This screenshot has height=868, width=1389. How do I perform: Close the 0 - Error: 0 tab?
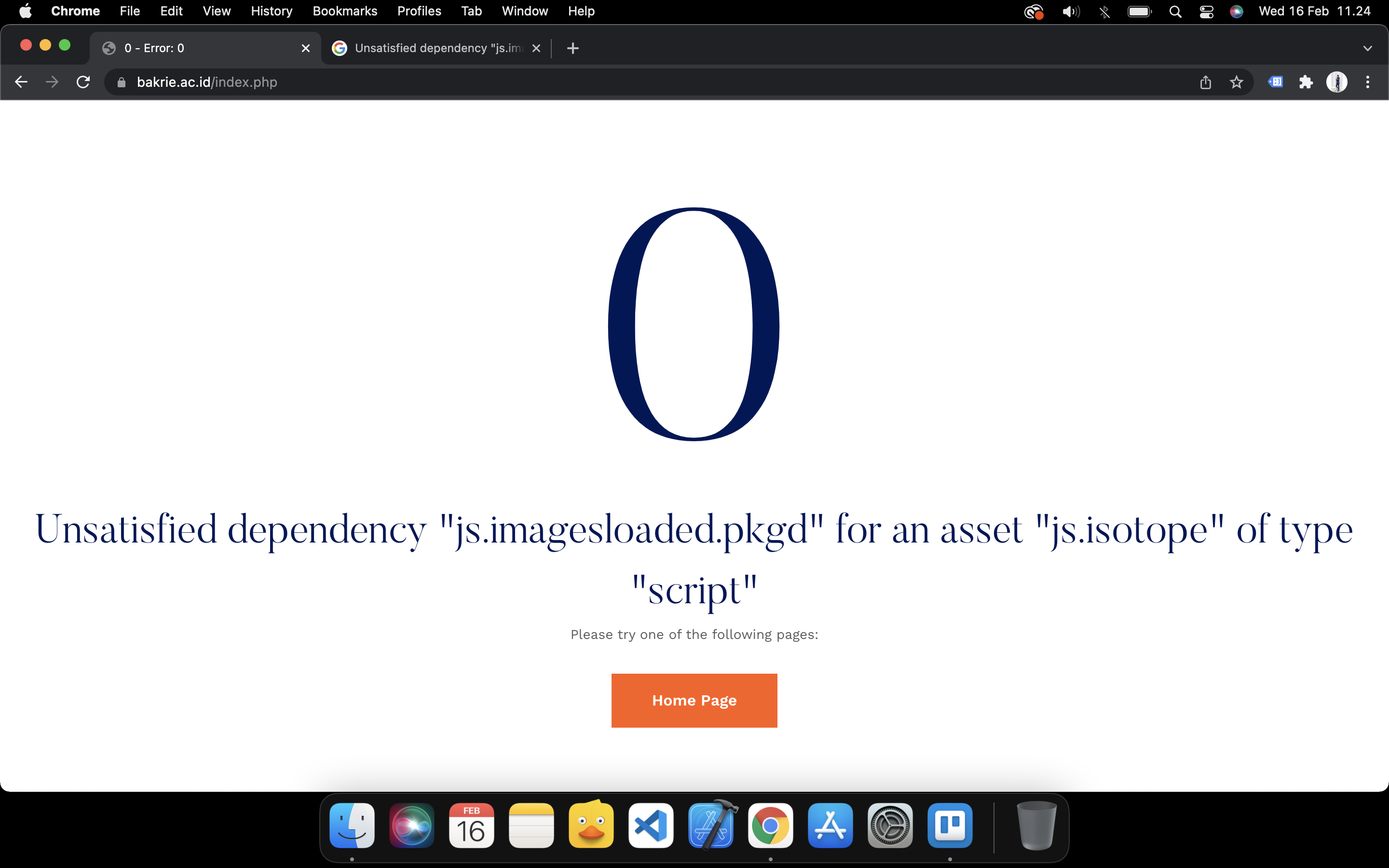(x=306, y=48)
